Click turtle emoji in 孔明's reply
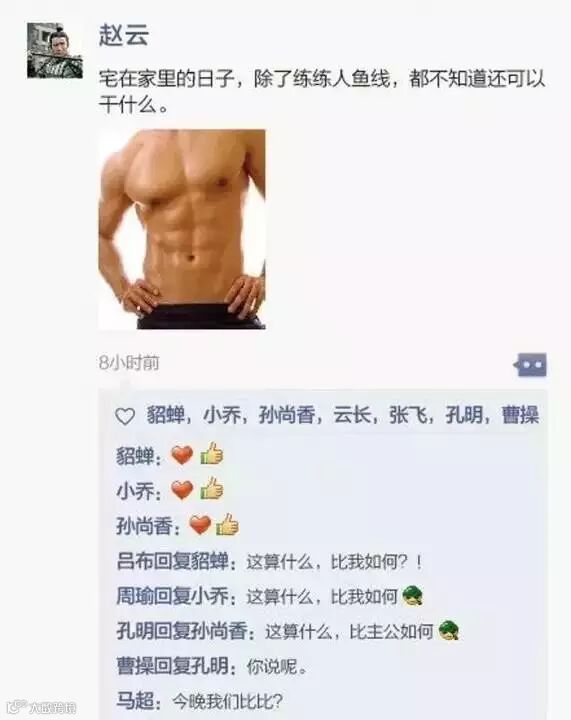The height and width of the screenshot is (720, 571). click(x=449, y=631)
